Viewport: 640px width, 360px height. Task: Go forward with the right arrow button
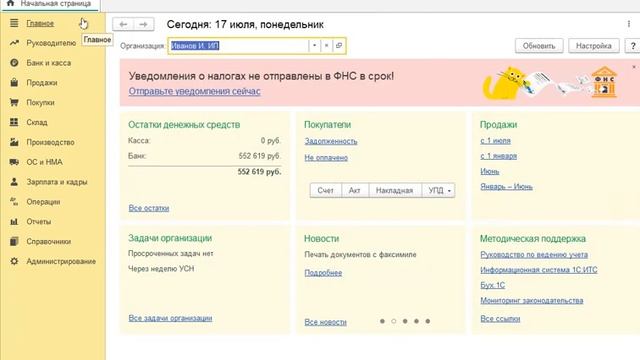click(x=143, y=24)
